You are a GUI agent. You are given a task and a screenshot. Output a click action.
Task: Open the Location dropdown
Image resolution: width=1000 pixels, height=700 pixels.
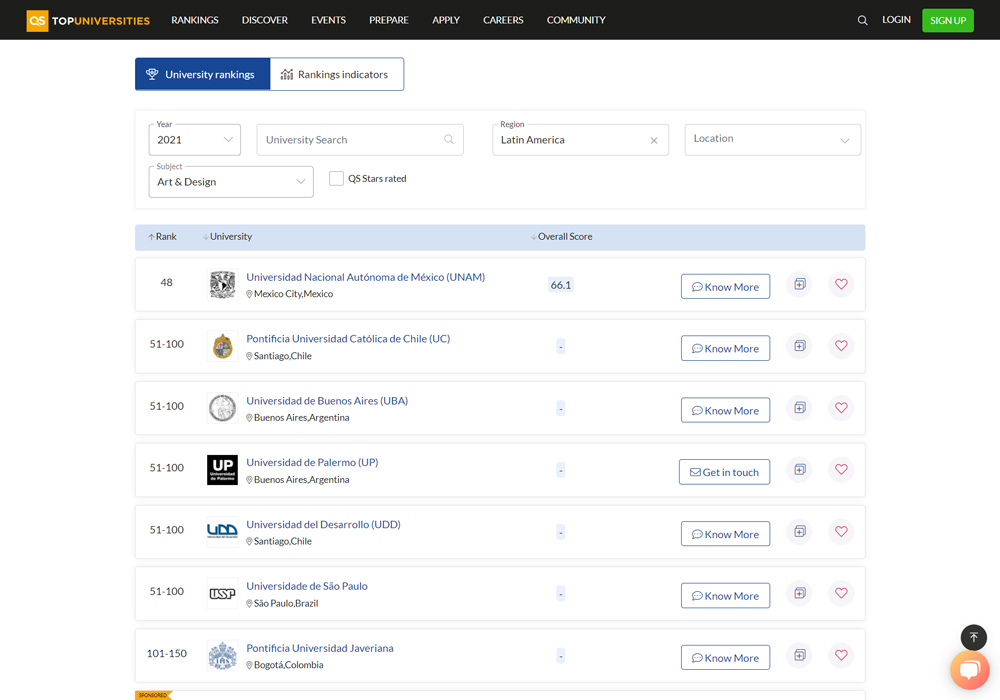tap(772, 140)
